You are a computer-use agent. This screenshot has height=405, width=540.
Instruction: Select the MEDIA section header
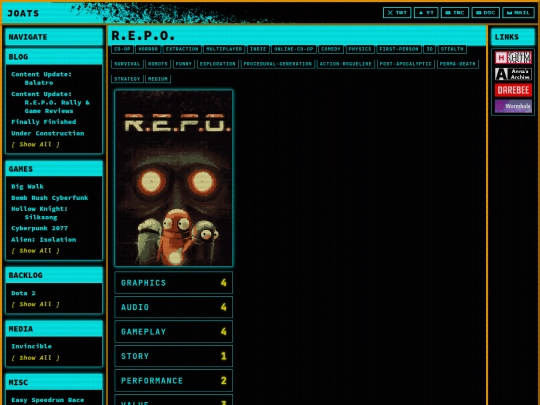coord(54,329)
